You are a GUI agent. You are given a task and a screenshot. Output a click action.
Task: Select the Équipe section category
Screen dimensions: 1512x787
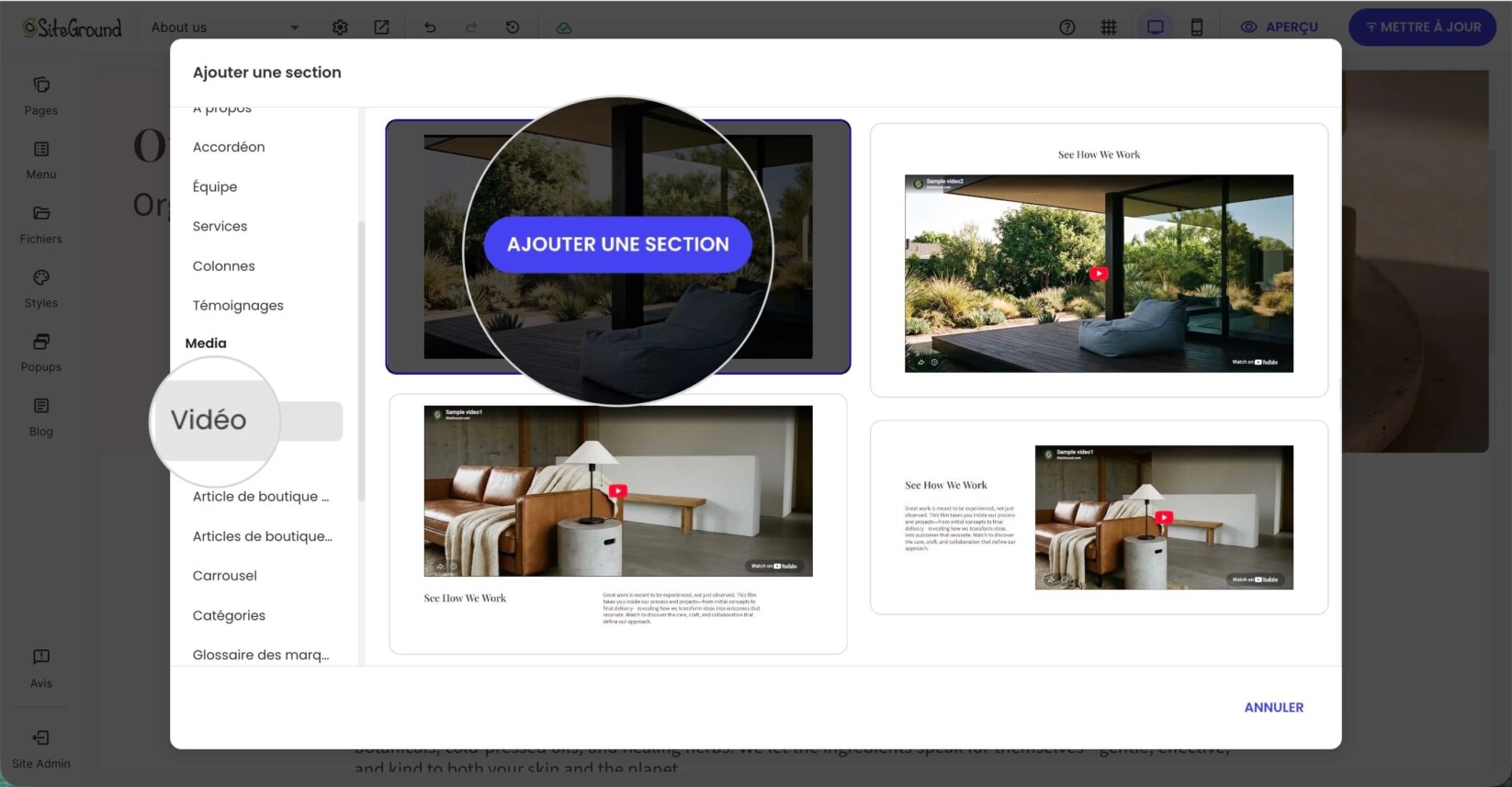215,186
